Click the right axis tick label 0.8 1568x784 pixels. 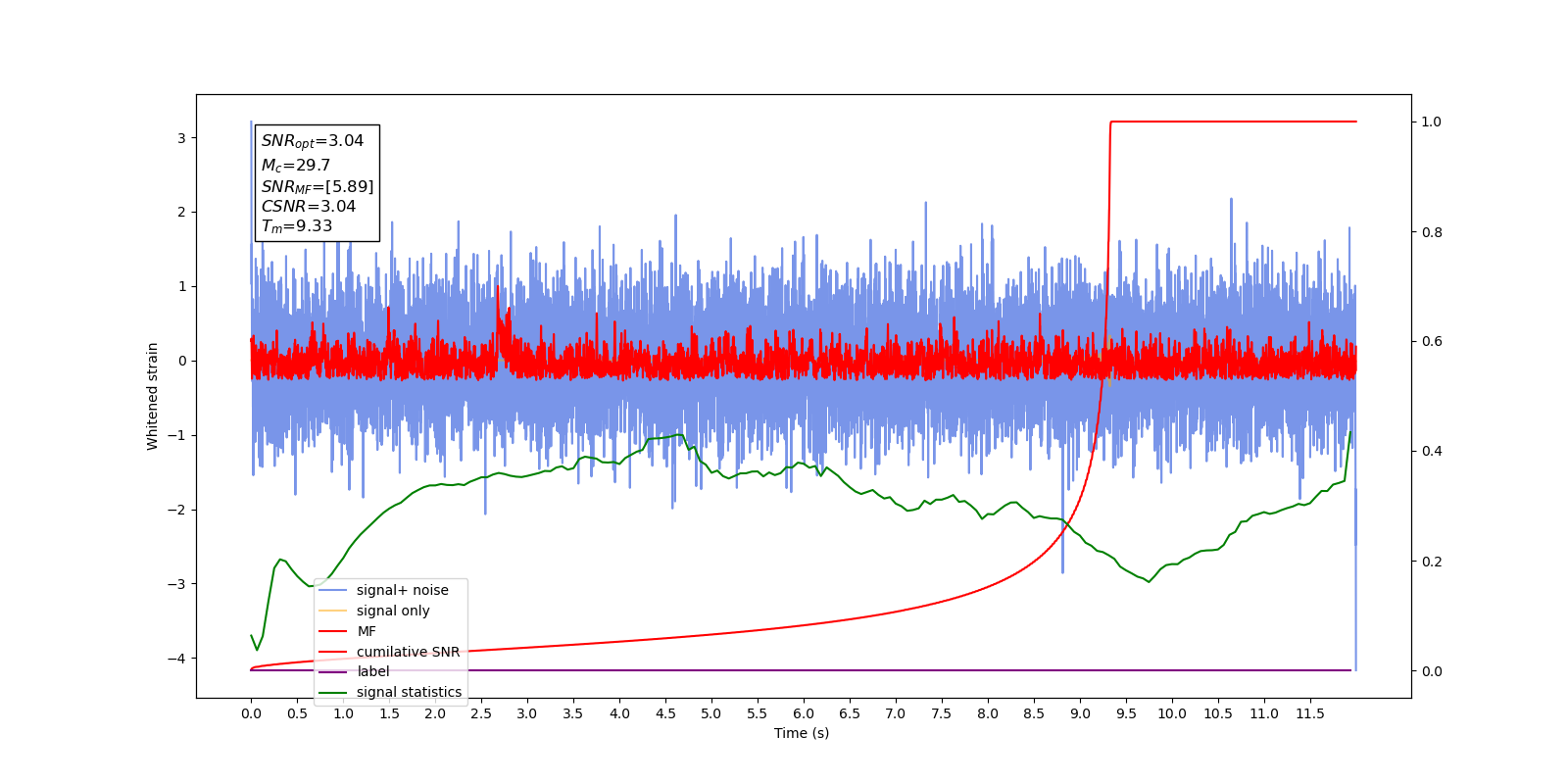(x=1431, y=232)
